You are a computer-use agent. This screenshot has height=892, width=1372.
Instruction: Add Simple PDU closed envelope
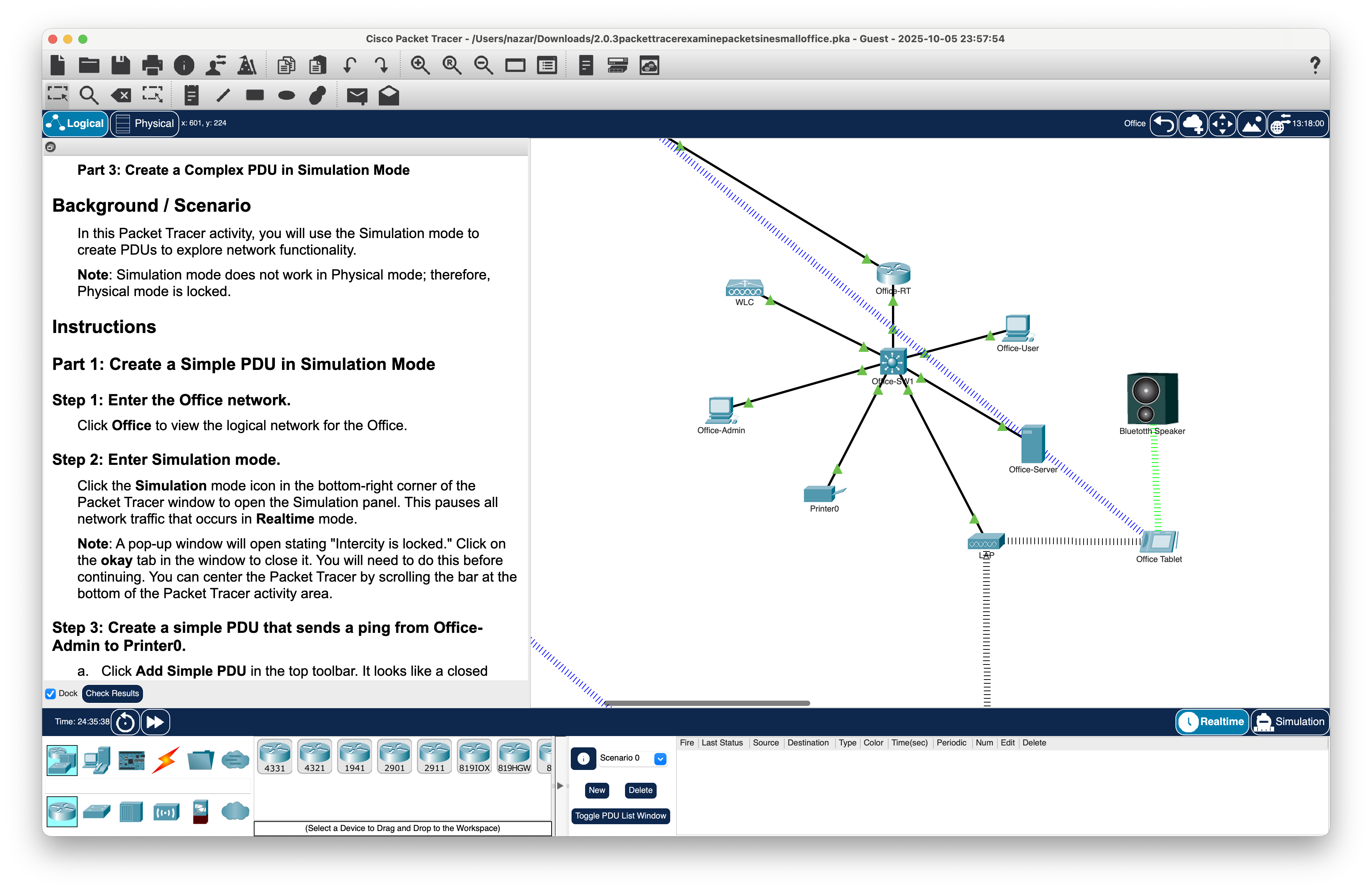point(357,95)
